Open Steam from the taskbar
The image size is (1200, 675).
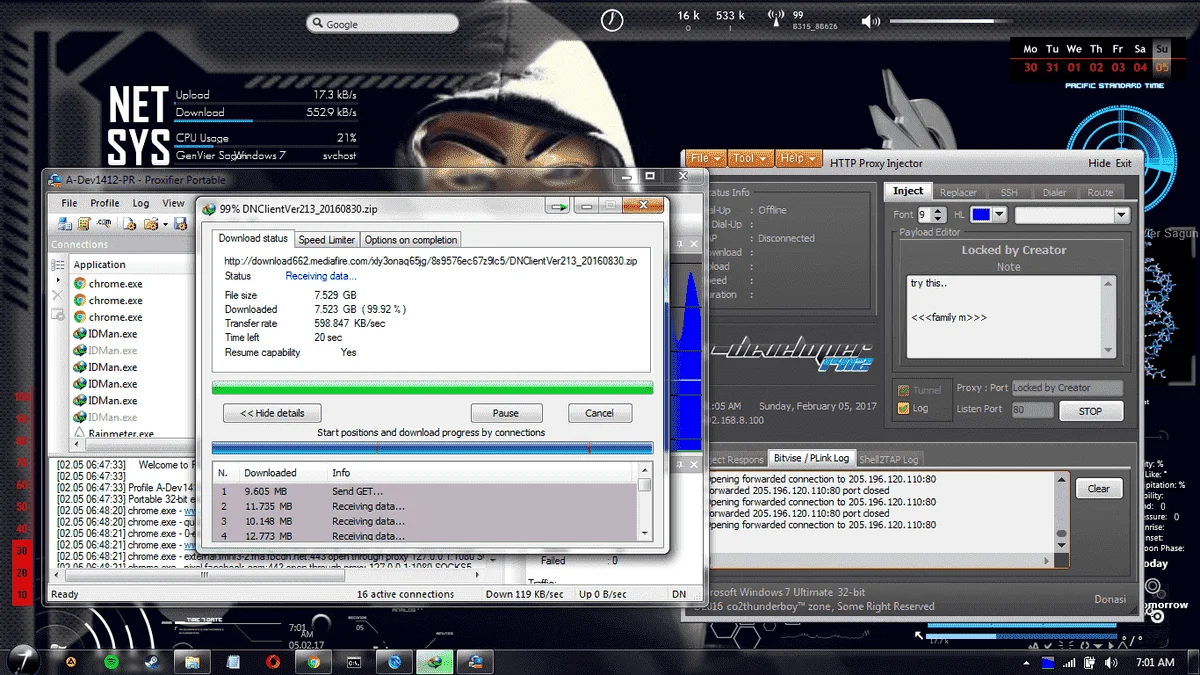pos(151,662)
